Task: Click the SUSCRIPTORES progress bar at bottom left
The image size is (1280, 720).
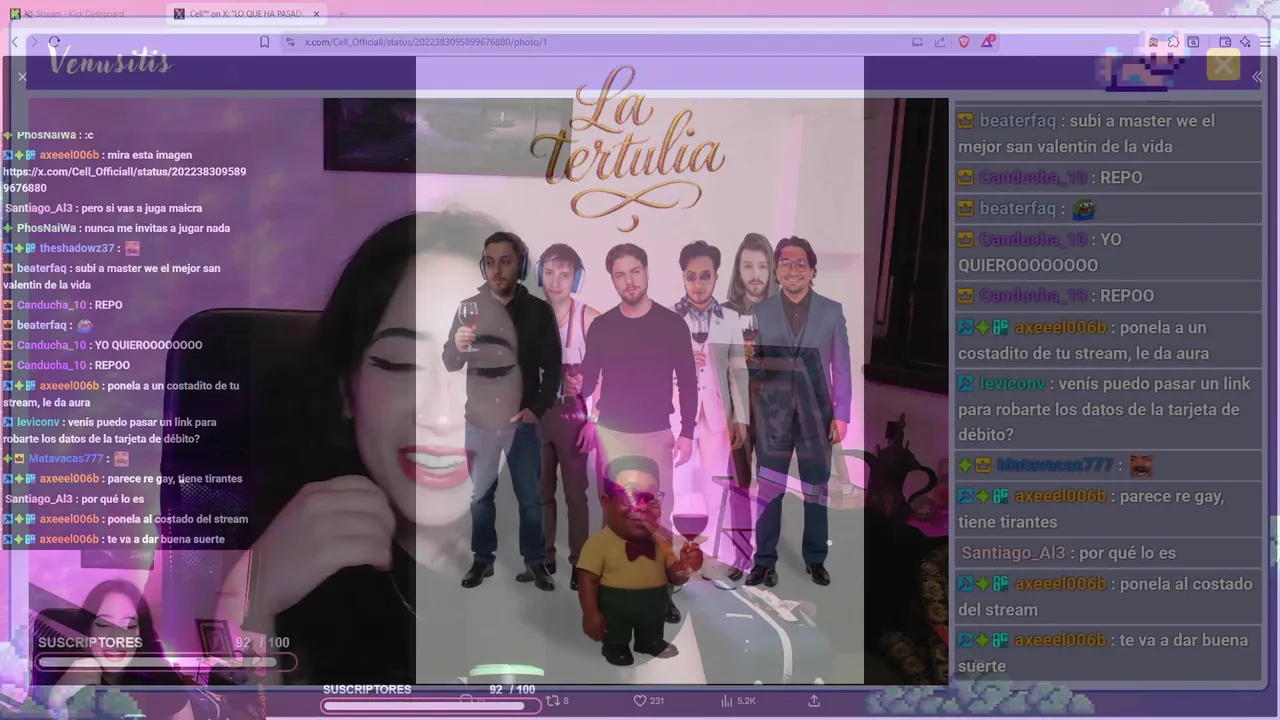Action: [166, 662]
